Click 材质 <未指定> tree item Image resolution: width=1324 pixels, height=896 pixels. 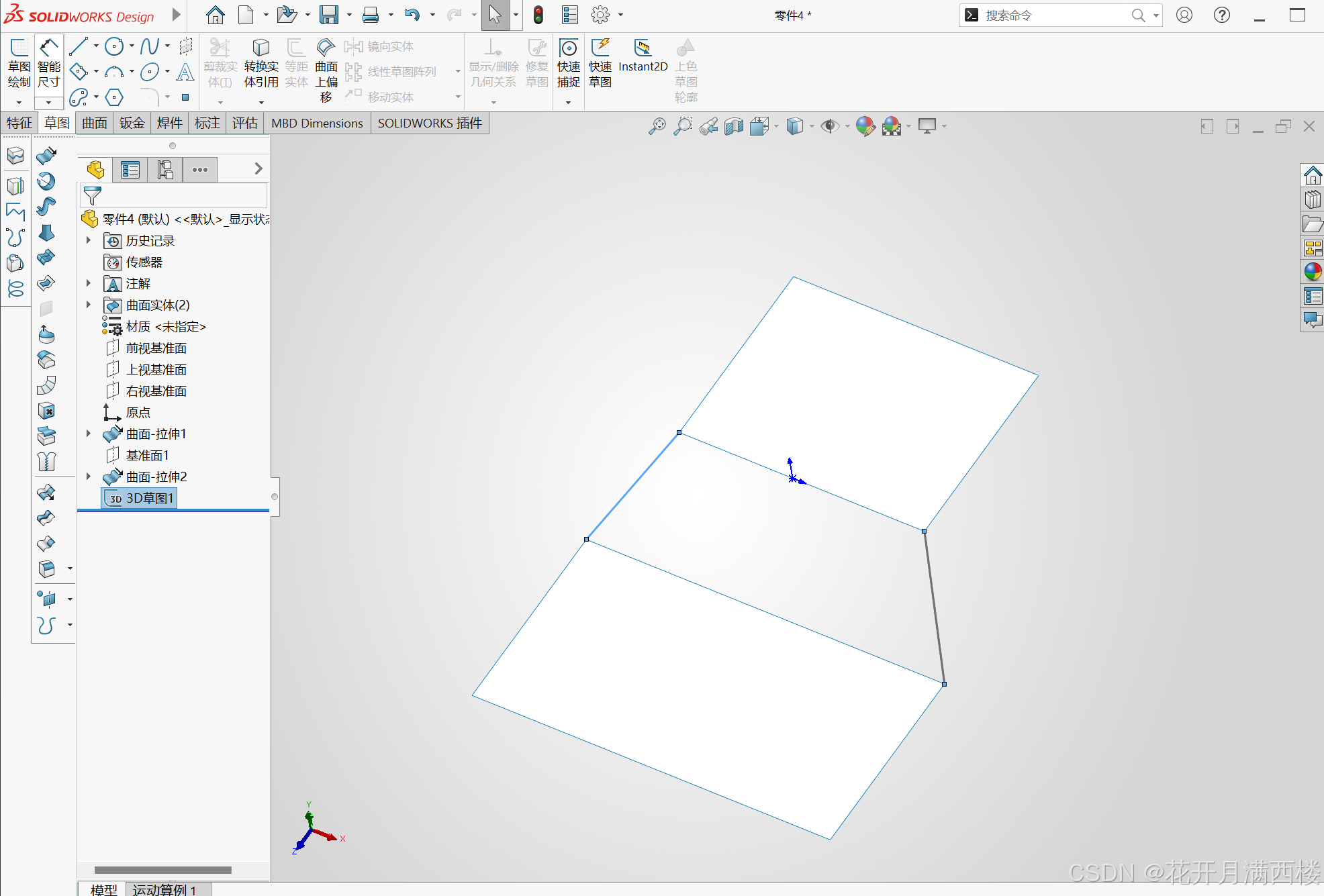click(154, 326)
